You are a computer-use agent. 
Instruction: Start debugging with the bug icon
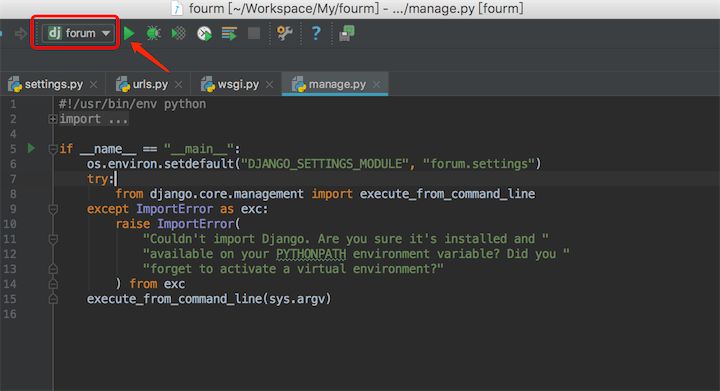[153, 33]
